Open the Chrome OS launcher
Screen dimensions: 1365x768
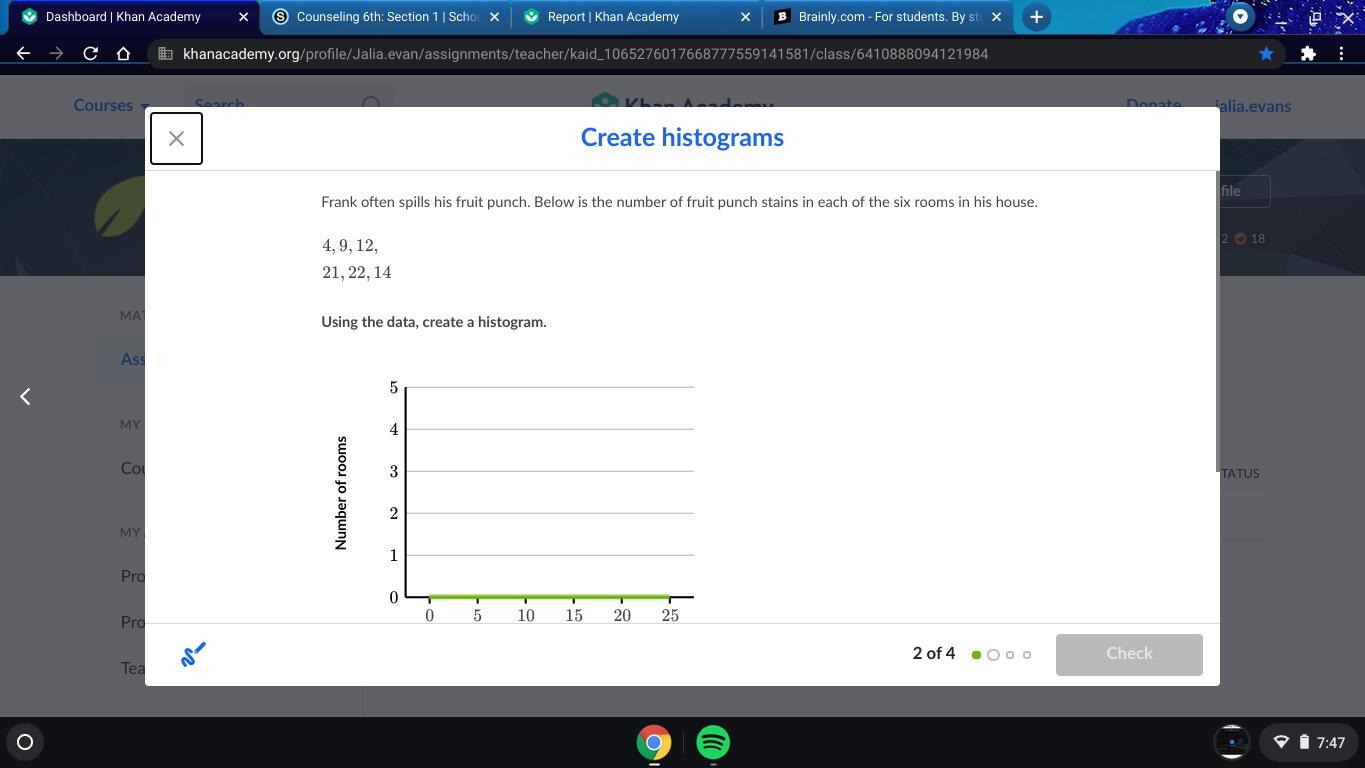pos(25,742)
